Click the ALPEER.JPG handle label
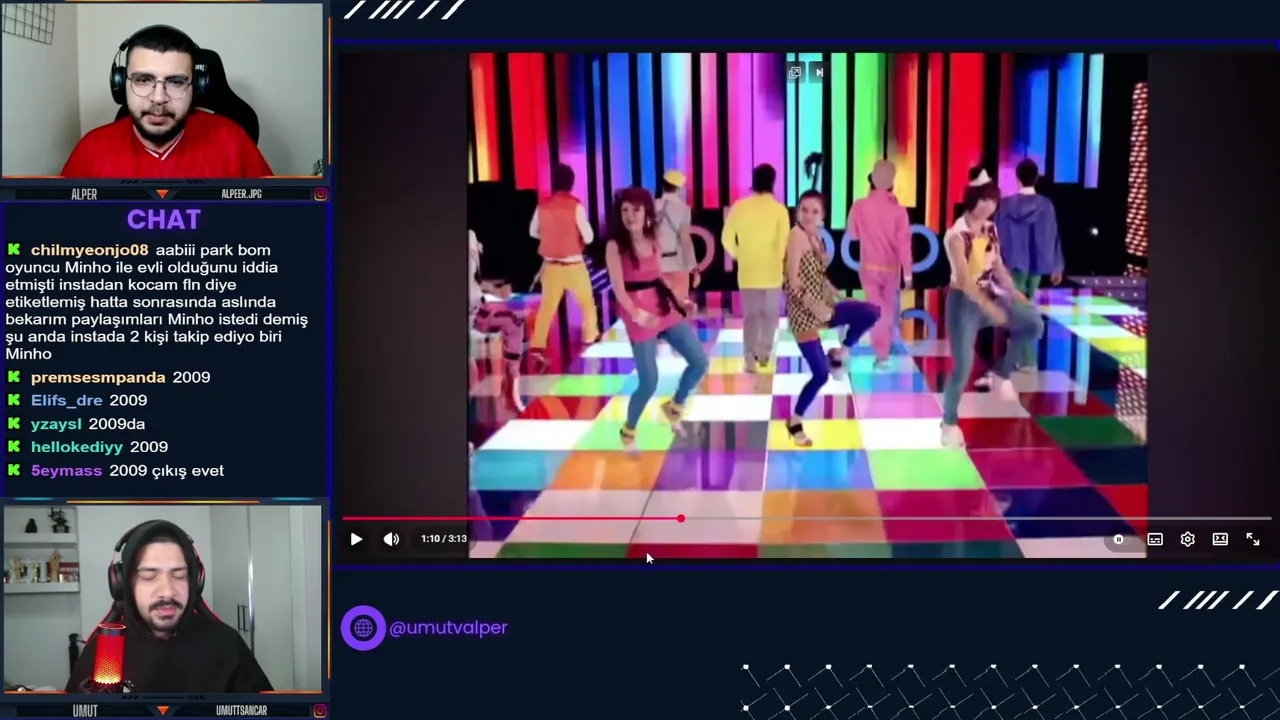Image resolution: width=1280 pixels, height=720 pixels. [241, 194]
